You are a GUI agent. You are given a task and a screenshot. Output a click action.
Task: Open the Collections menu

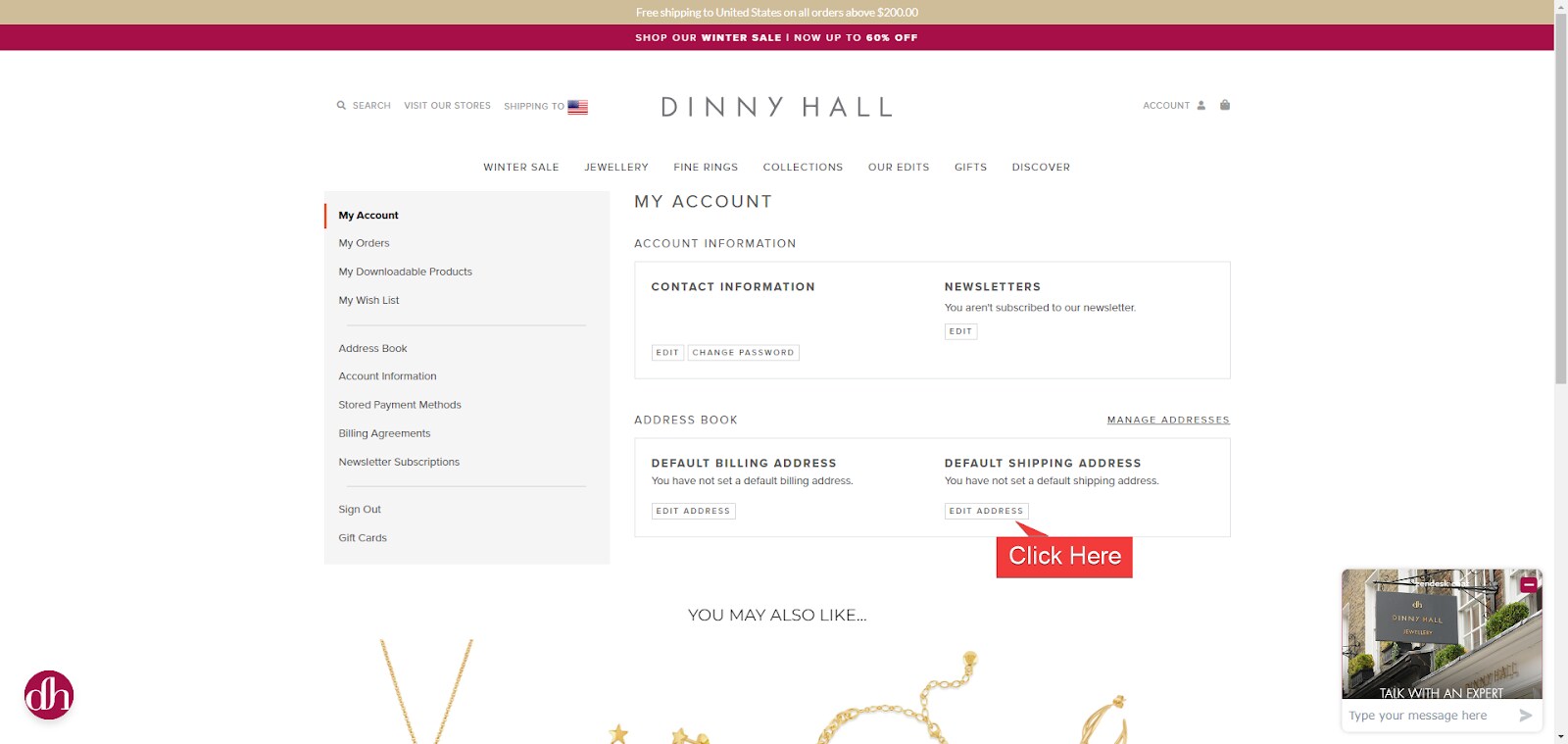coord(803,168)
